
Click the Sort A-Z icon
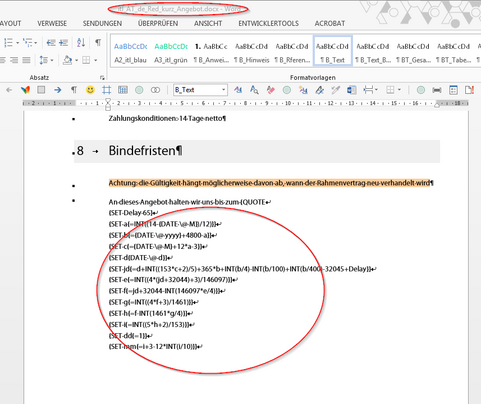click(x=81, y=43)
